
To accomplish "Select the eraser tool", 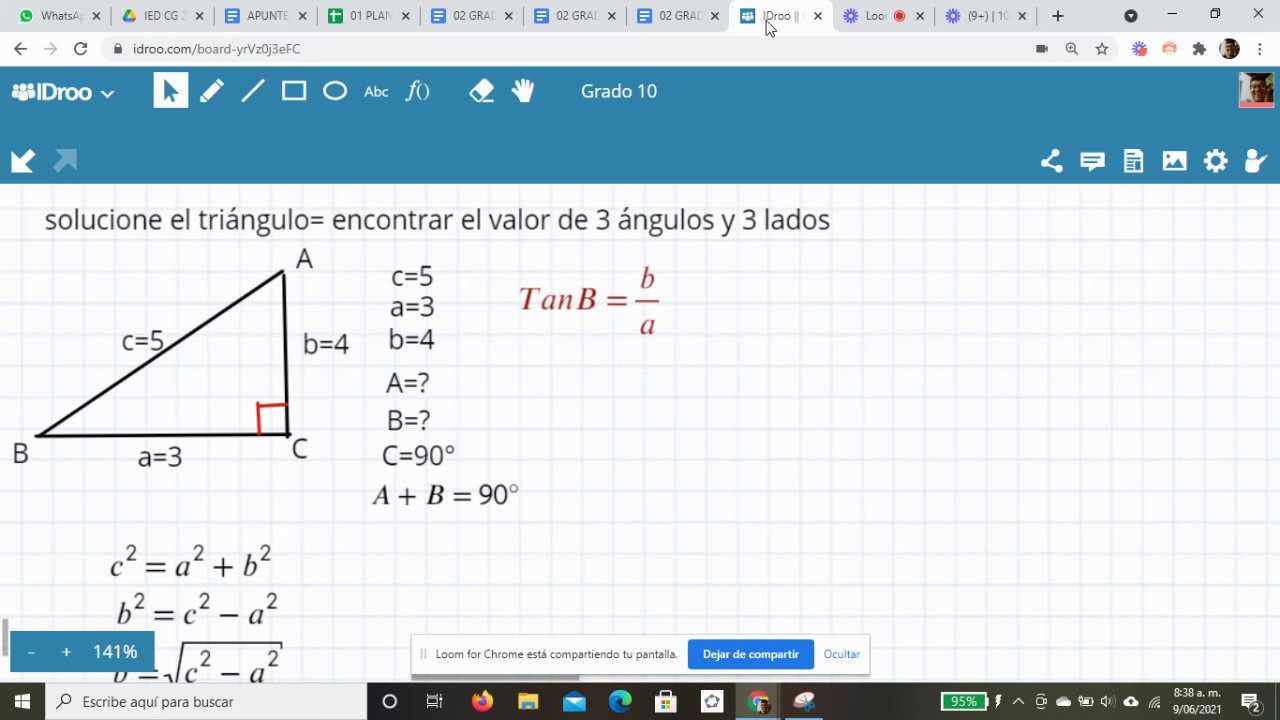I will 482,91.
